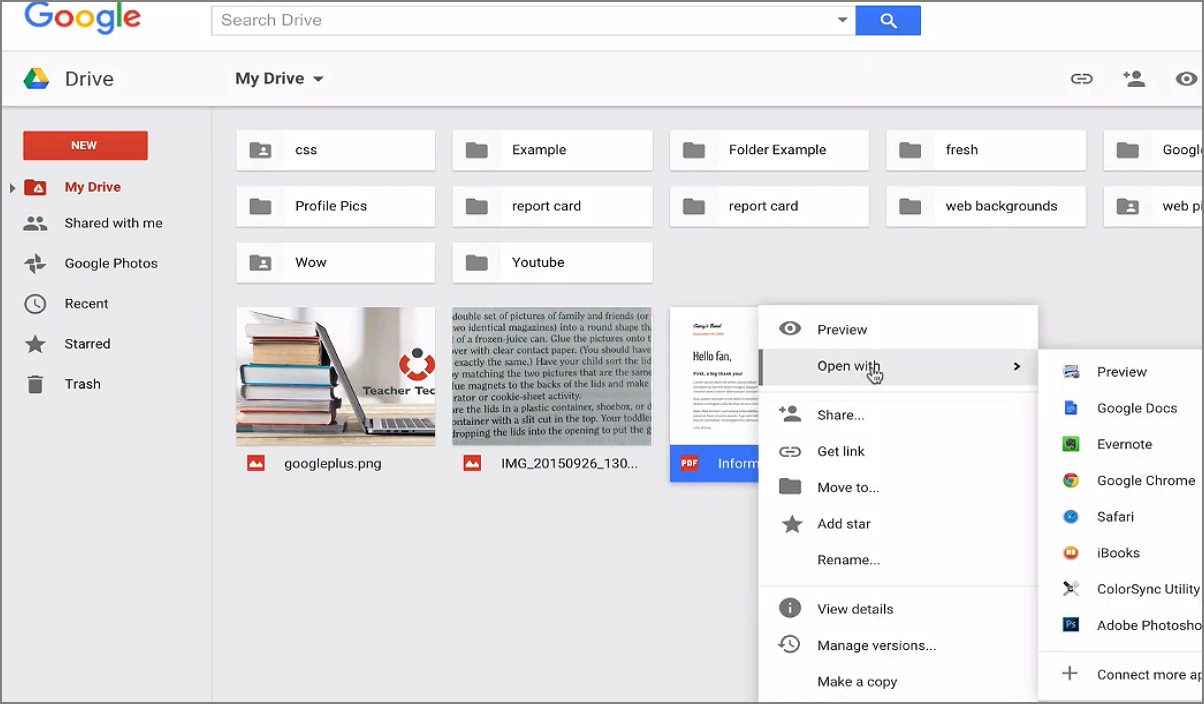
Task: Open Starred from the sidebar
Action: click(x=86, y=343)
